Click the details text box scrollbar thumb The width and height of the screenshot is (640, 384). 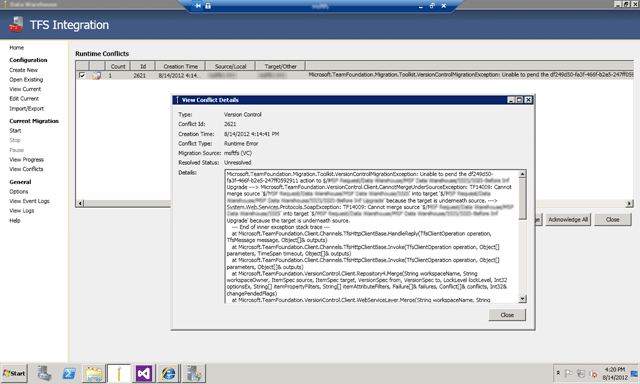[x=522, y=199]
